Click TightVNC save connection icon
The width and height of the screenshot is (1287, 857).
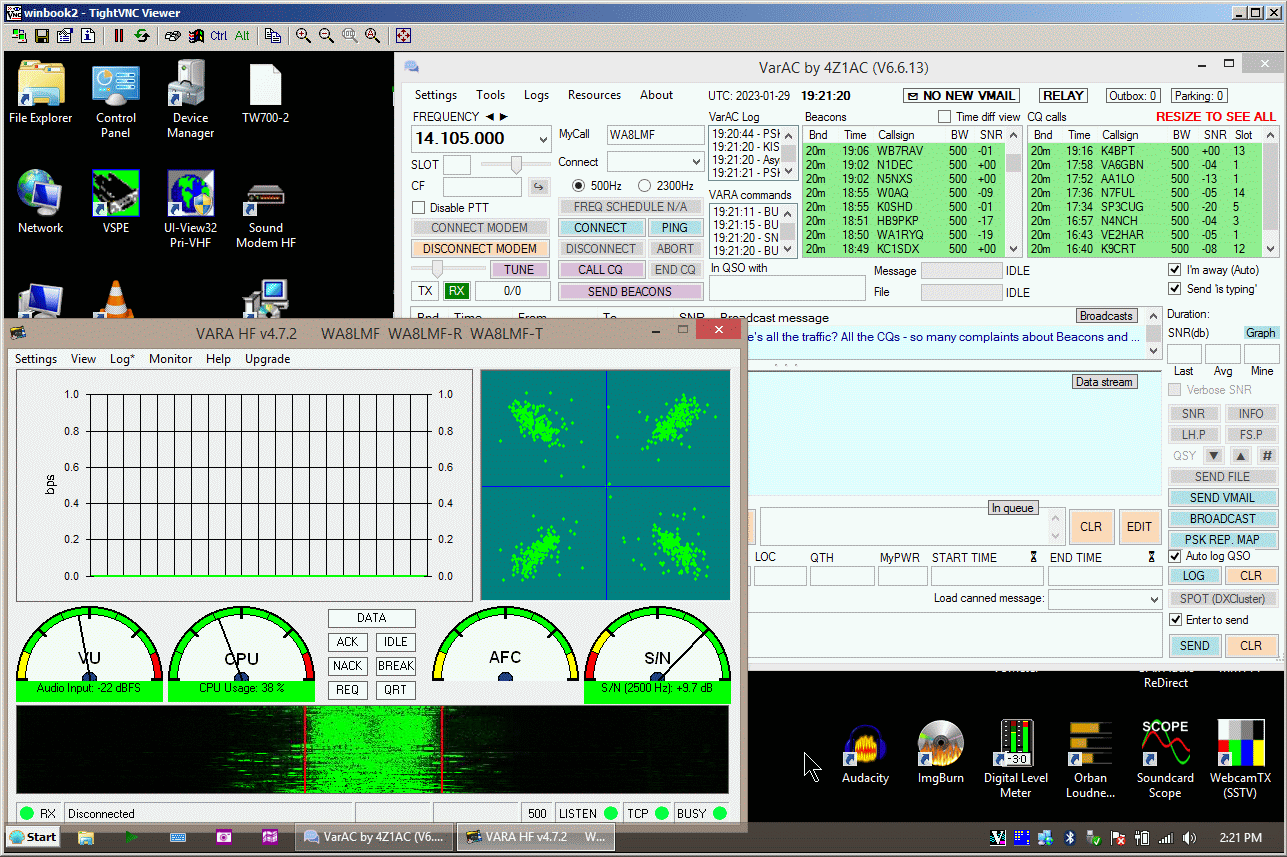coord(42,35)
